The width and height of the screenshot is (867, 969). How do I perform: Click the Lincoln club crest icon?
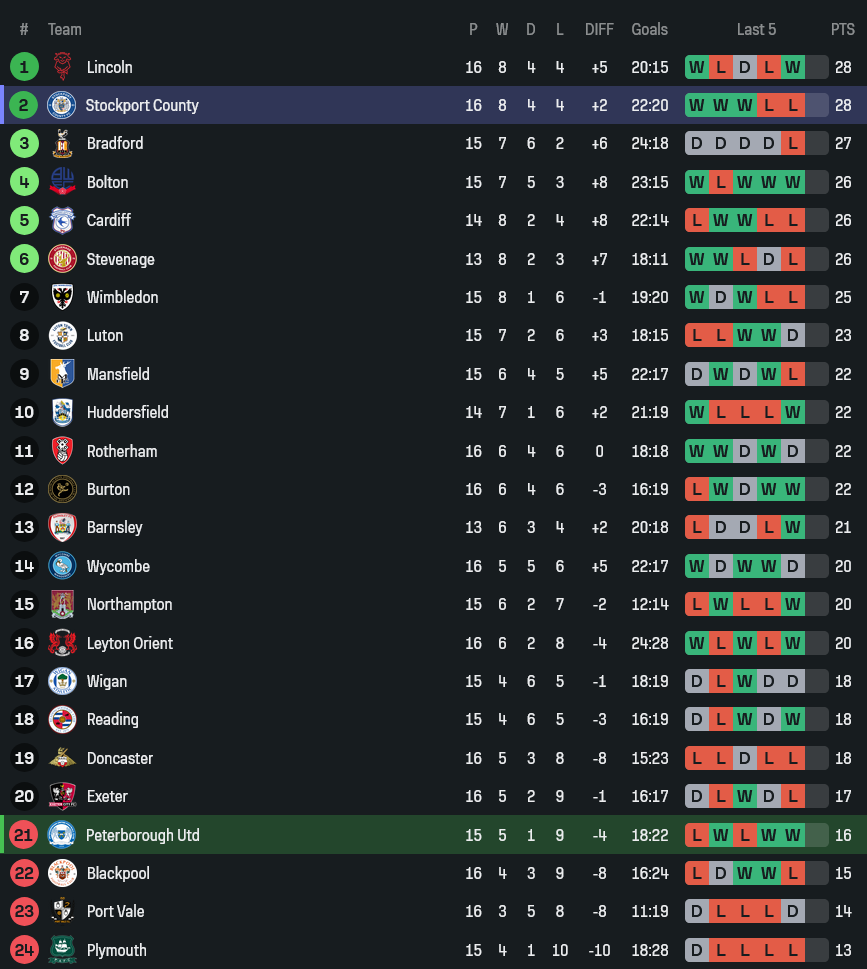tap(62, 67)
